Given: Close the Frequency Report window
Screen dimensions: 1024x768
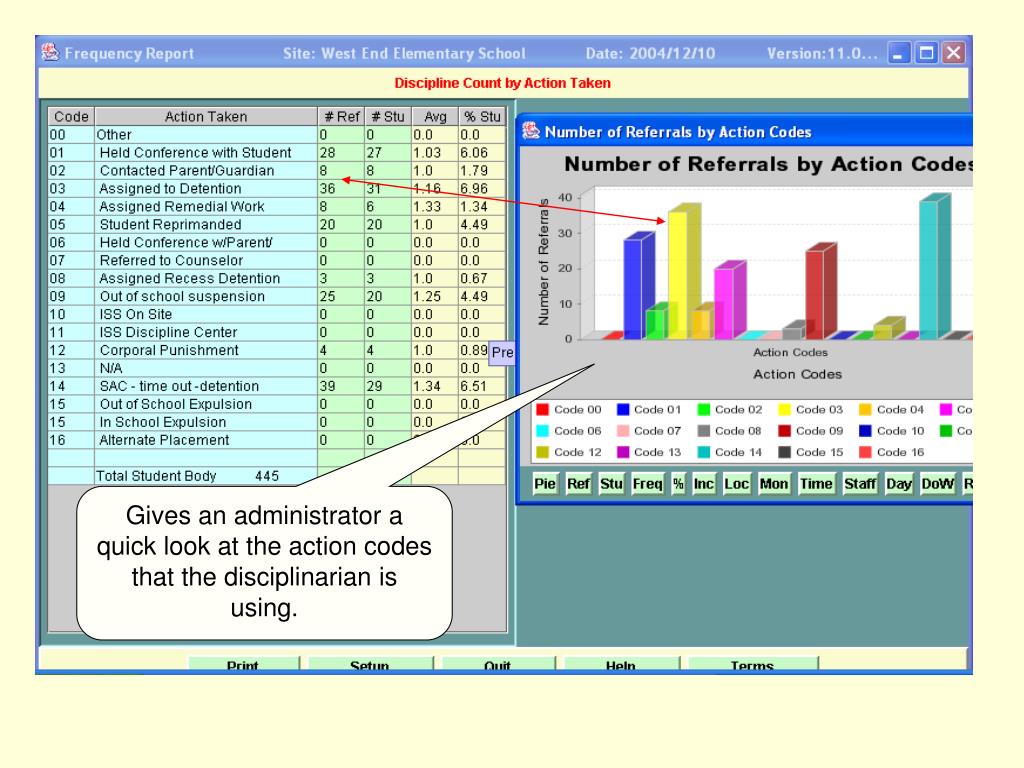Looking at the screenshot, I should (x=953, y=53).
